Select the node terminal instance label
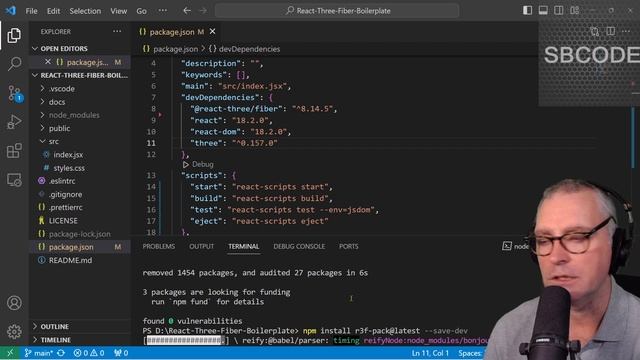 click(x=516, y=246)
